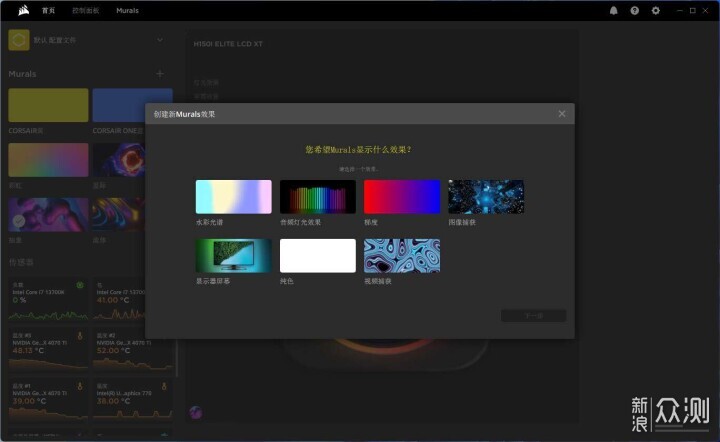Click thermometer icon on Intel 38.00 °C sensor
720x442 pixels.
(x=164, y=386)
